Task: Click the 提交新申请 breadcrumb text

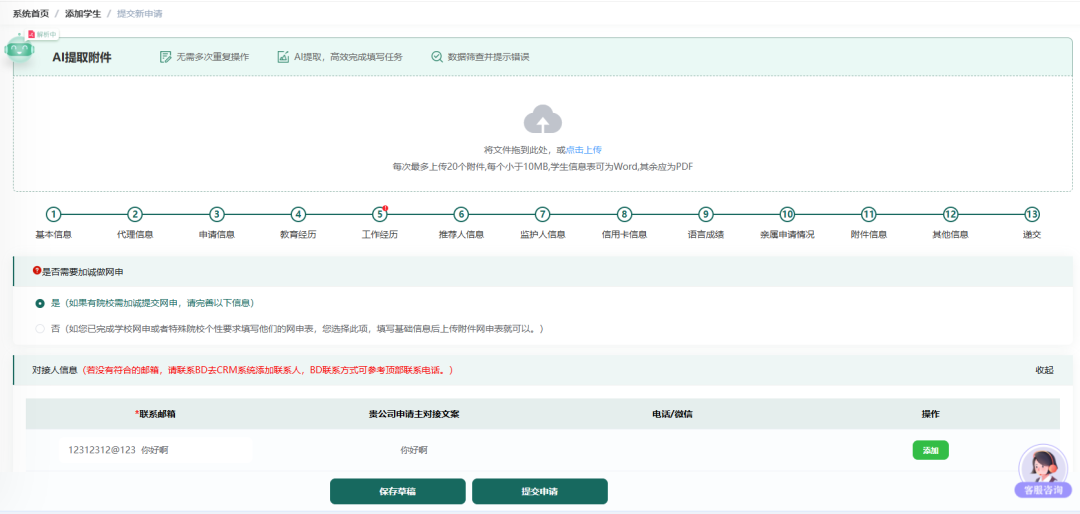Action: pos(140,13)
